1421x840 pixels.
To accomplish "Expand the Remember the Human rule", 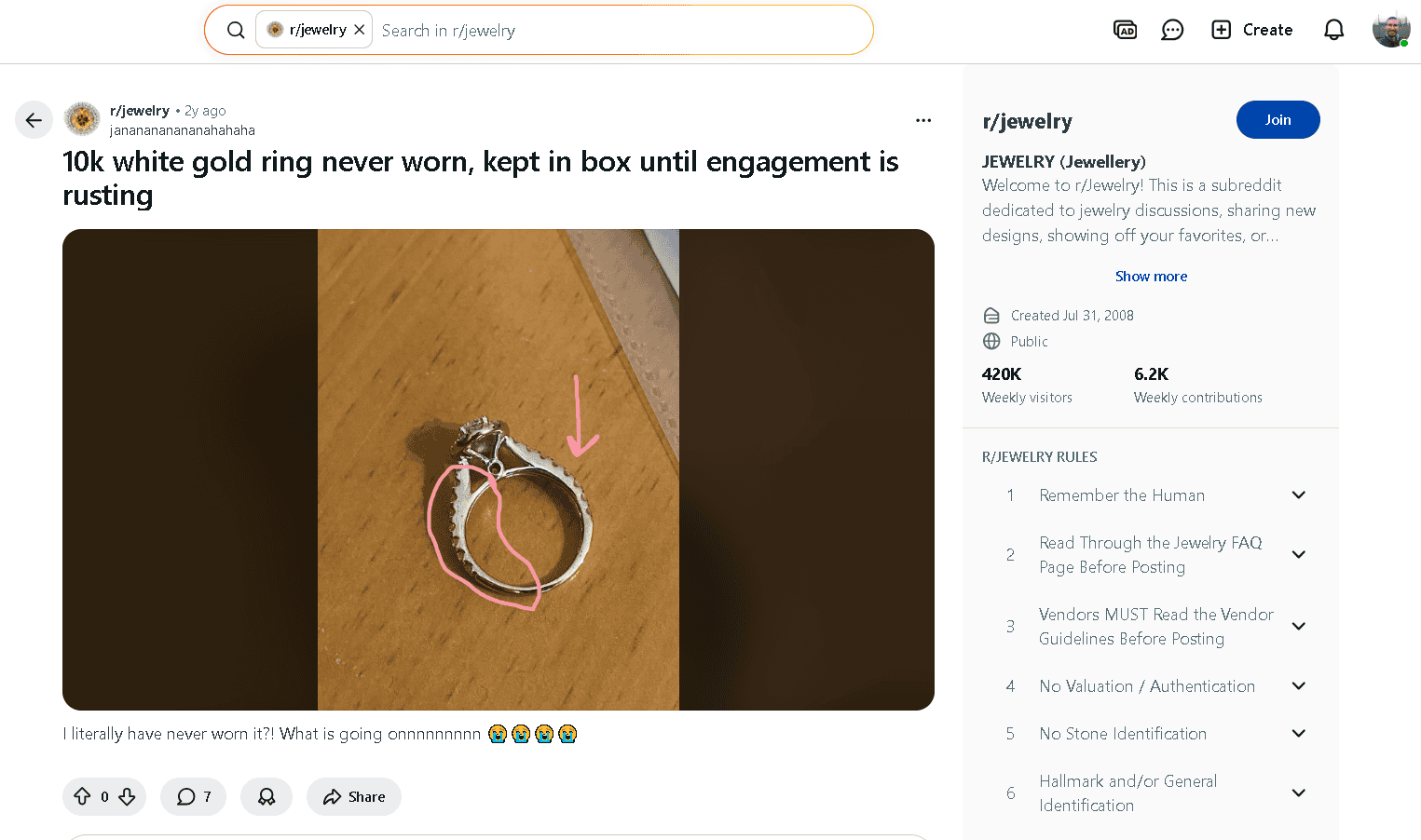I will click(x=1298, y=495).
